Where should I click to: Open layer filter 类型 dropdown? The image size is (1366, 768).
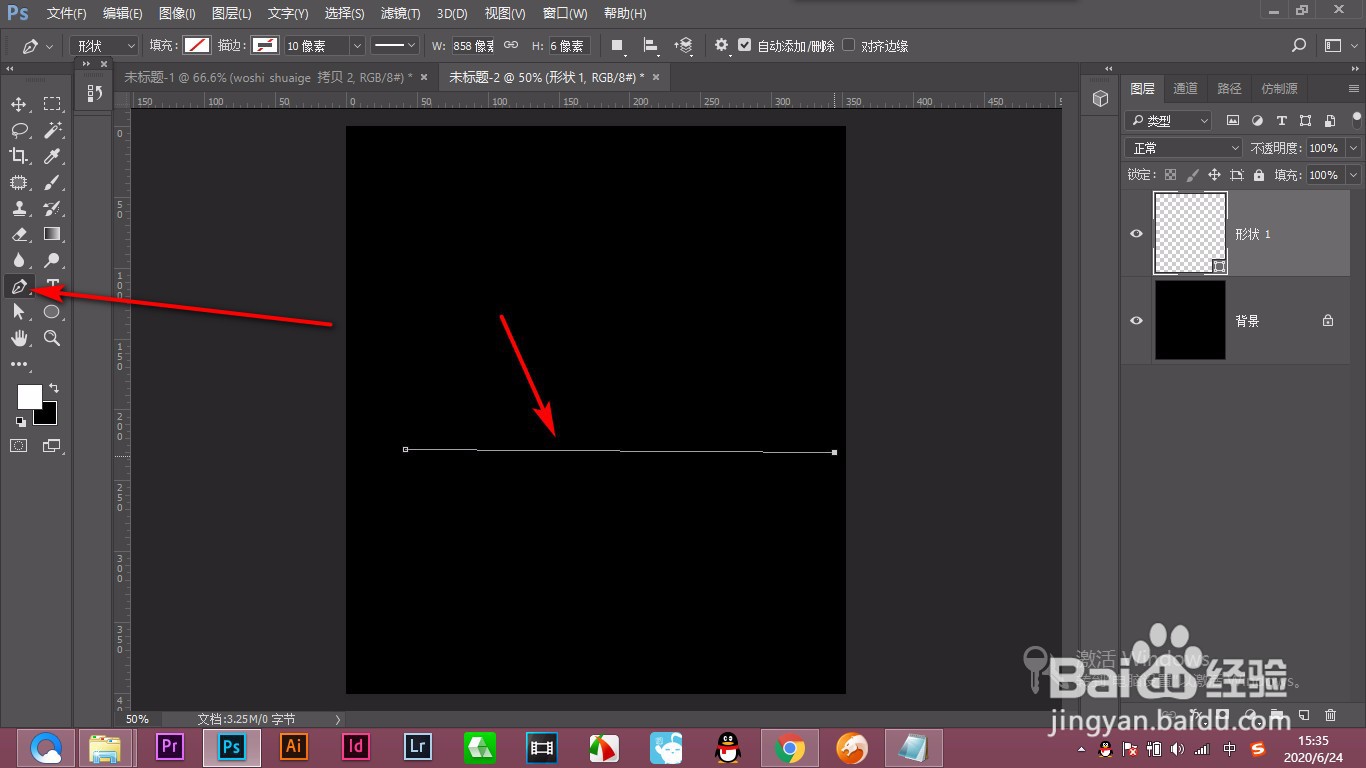pyautogui.click(x=1168, y=120)
